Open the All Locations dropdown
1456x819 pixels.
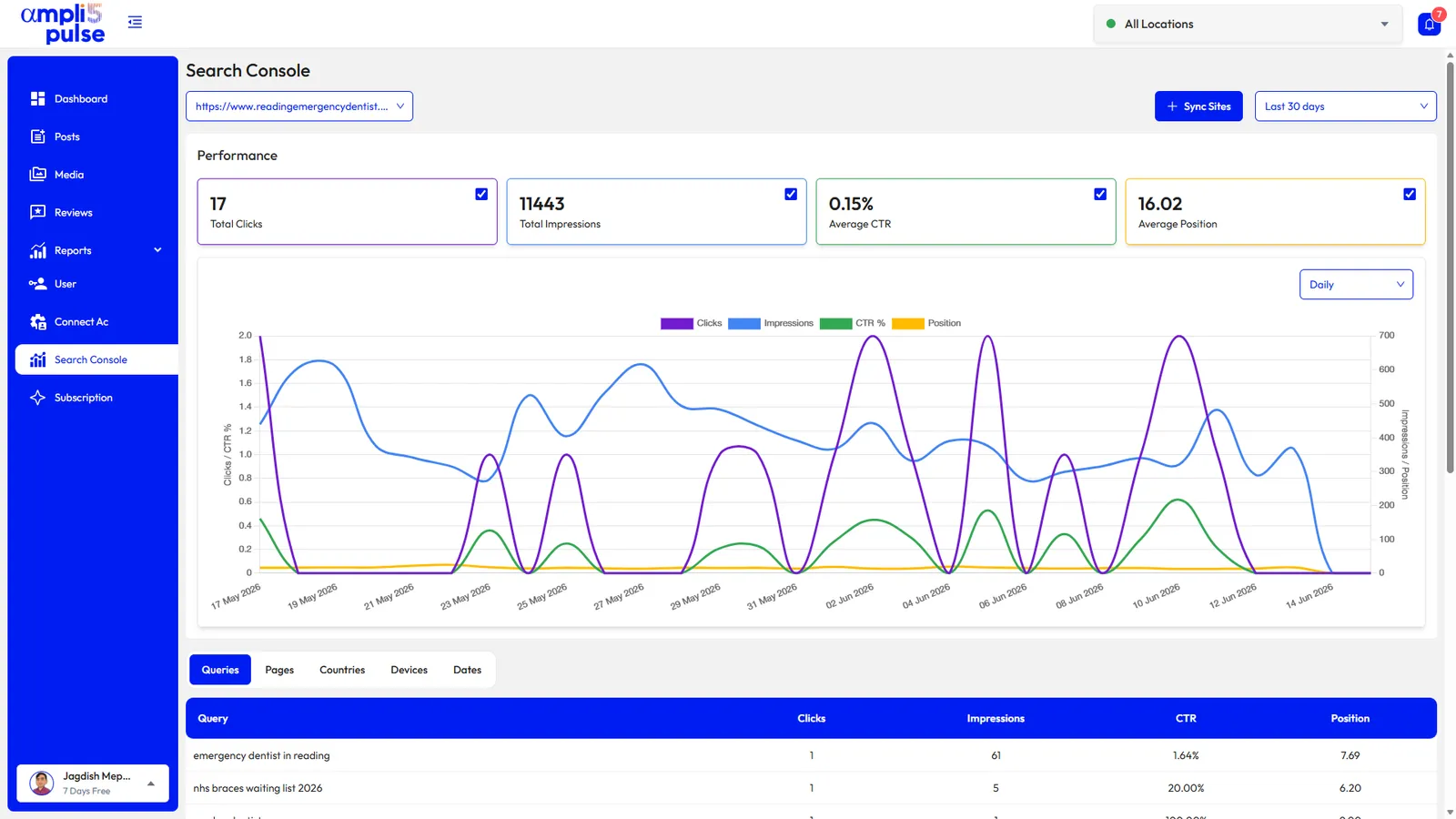point(1248,25)
